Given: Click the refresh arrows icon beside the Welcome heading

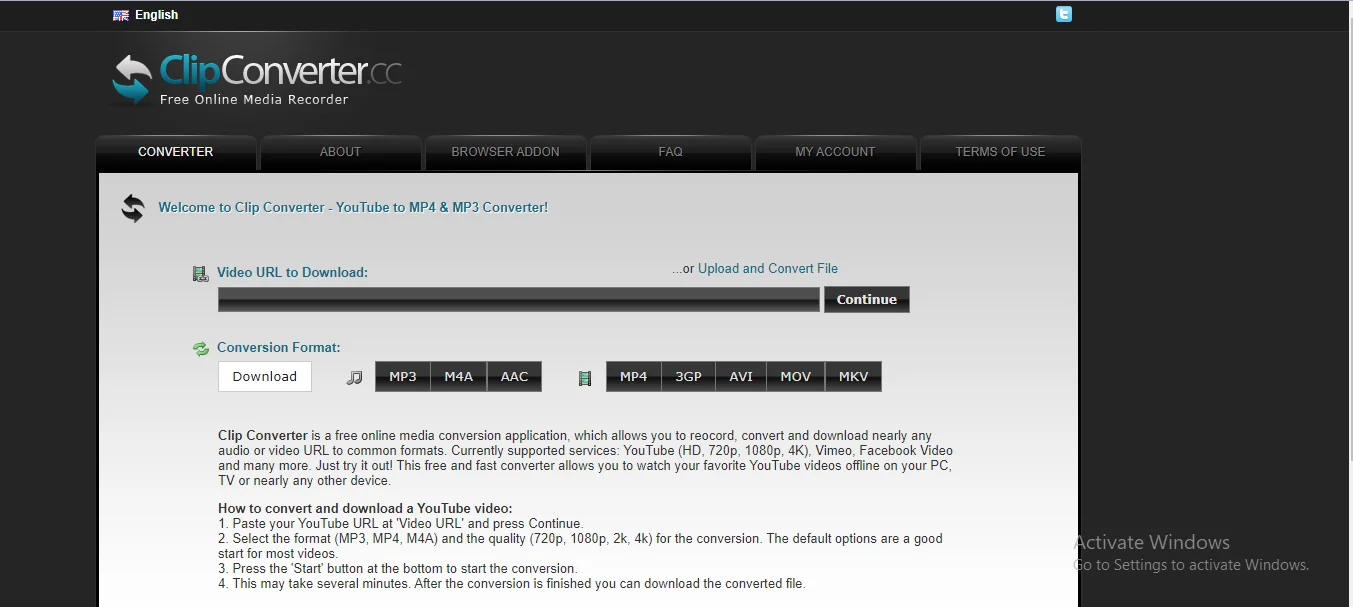Looking at the screenshot, I should [133, 208].
